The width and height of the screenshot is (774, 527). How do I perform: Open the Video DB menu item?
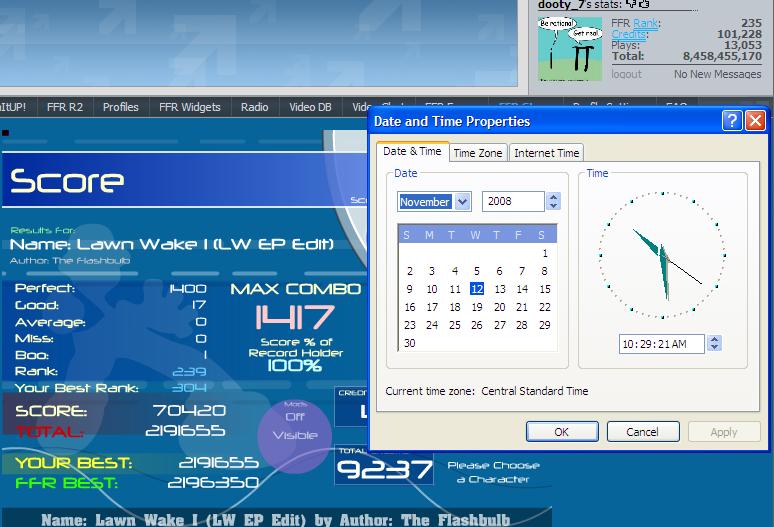[x=310, y=107]
